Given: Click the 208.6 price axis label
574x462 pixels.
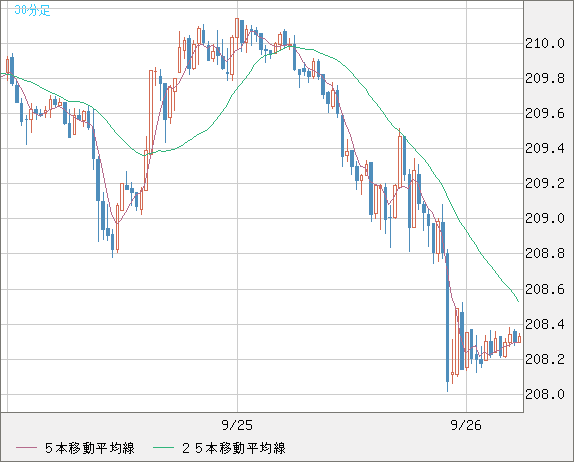Looking at the screenshot, I should pos(545,289).
